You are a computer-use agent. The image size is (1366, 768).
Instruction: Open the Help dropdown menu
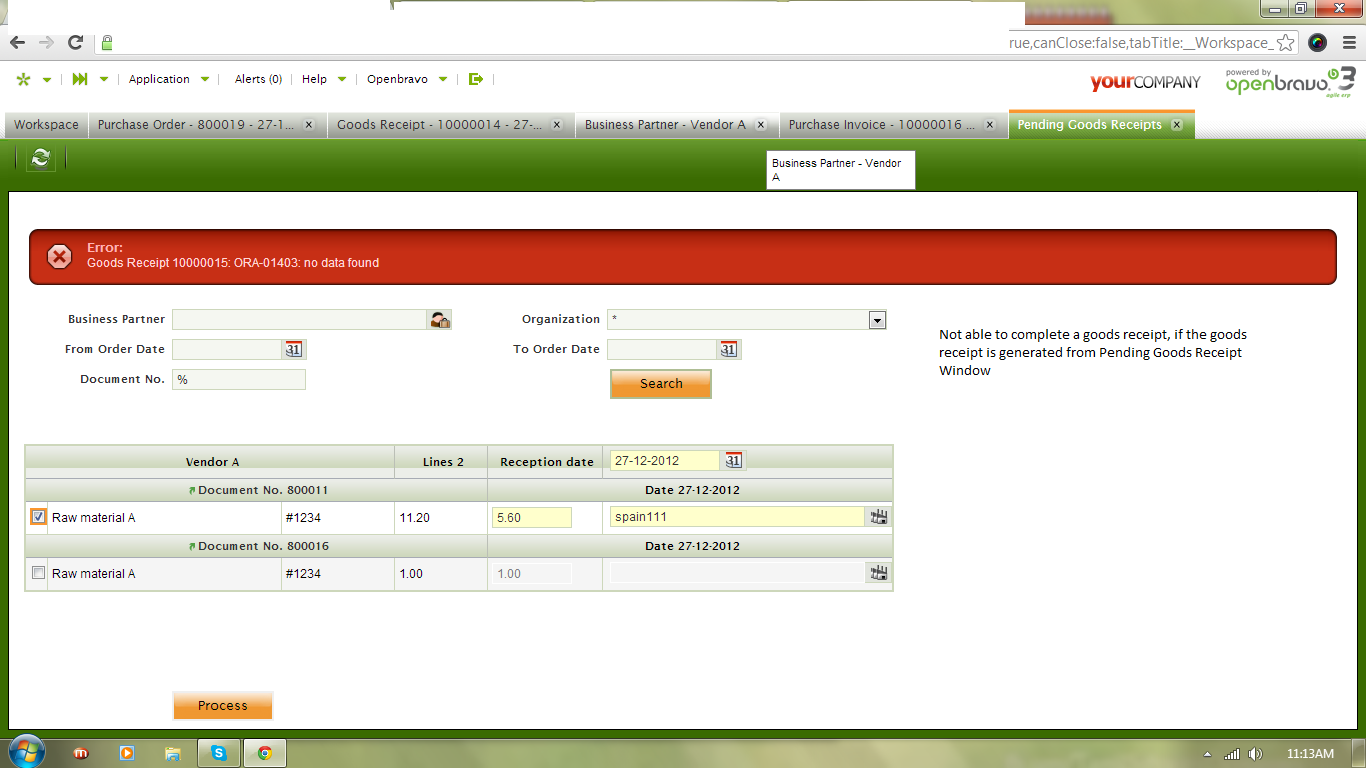(x=324, y=79)
